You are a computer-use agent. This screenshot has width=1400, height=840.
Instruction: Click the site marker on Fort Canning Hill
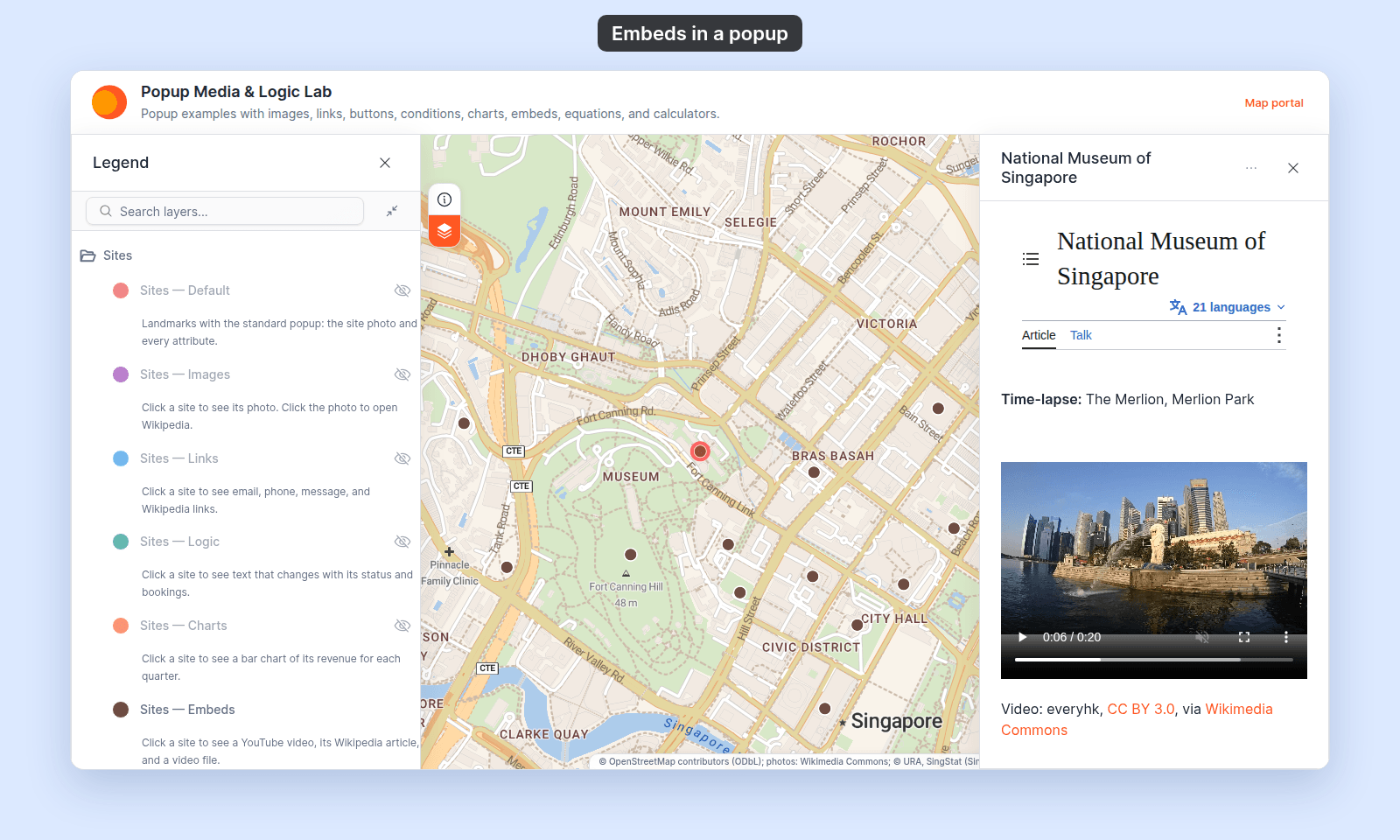pos(630,555)
